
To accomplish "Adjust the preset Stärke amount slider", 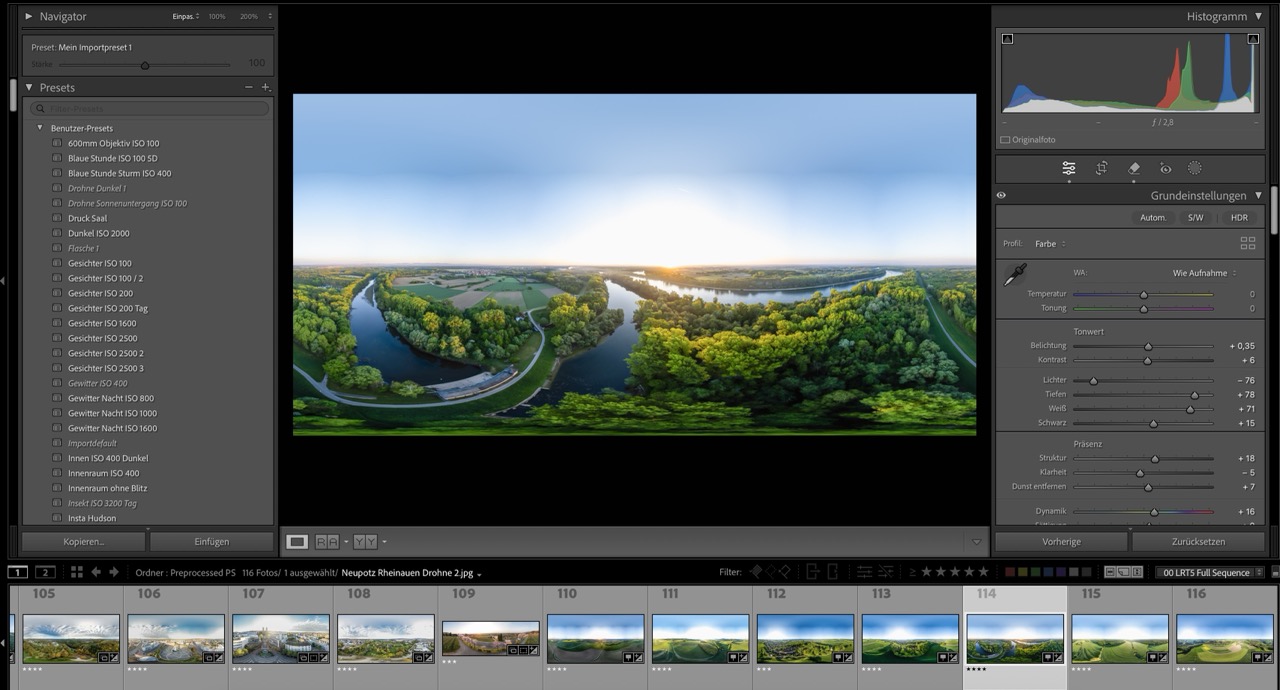I will tap(145, 65).
